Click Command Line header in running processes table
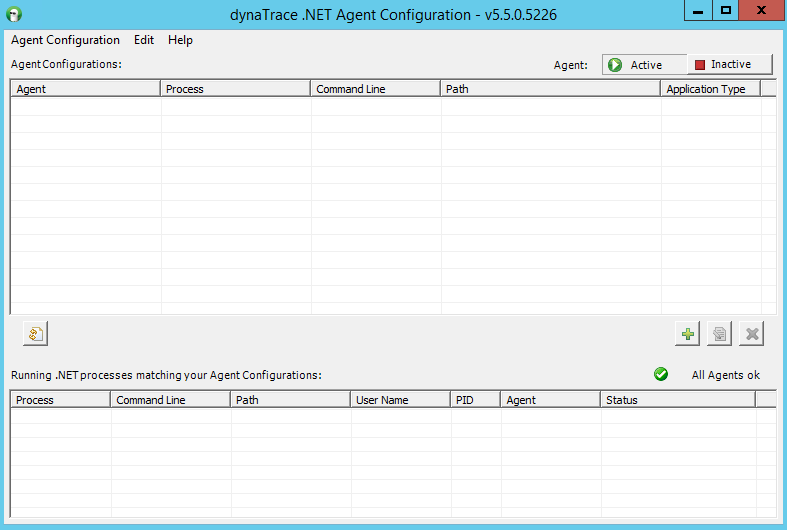 (x=170, y=400)
